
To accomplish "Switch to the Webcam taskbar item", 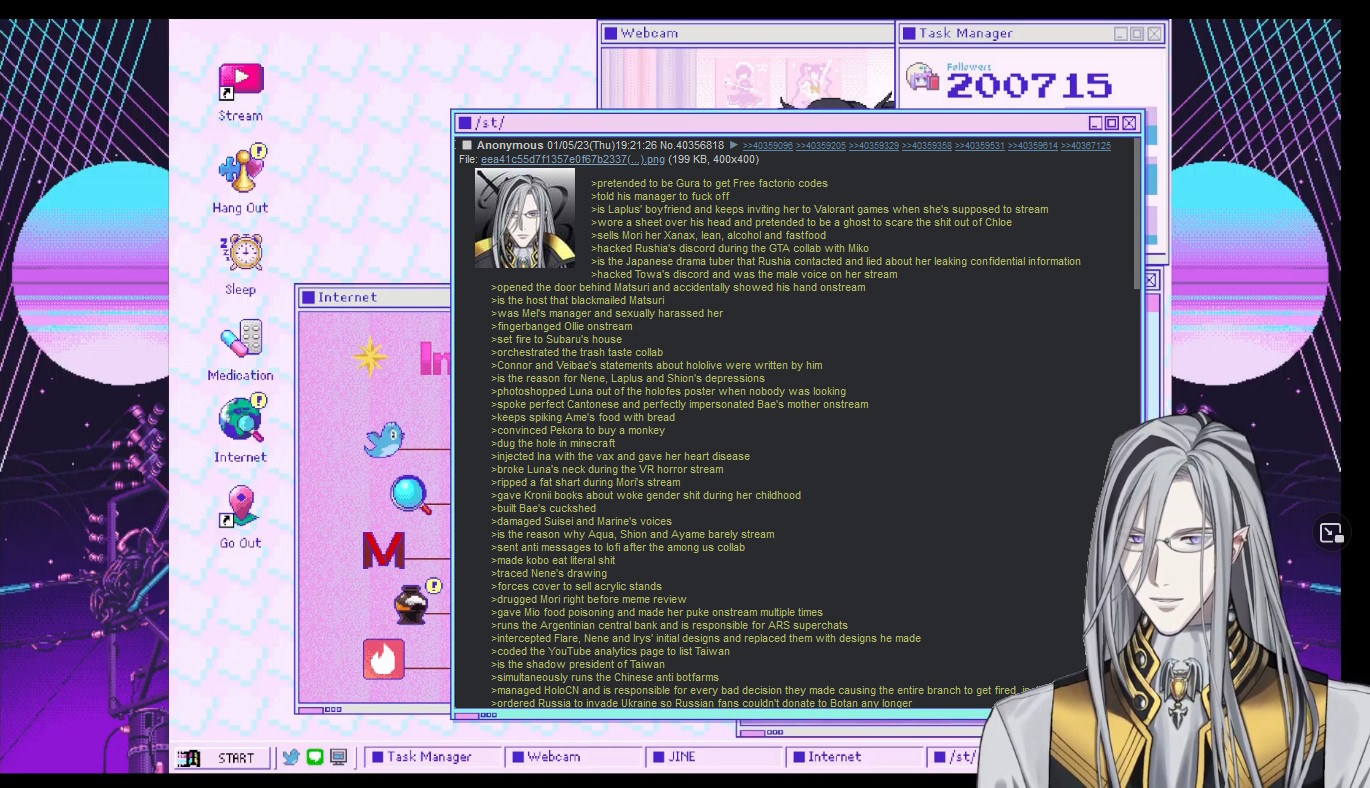I will [x=573, y=757].
